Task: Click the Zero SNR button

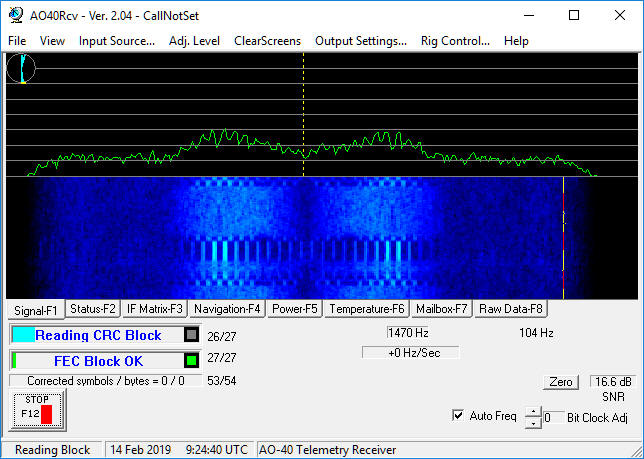Action: coord(561,382)
